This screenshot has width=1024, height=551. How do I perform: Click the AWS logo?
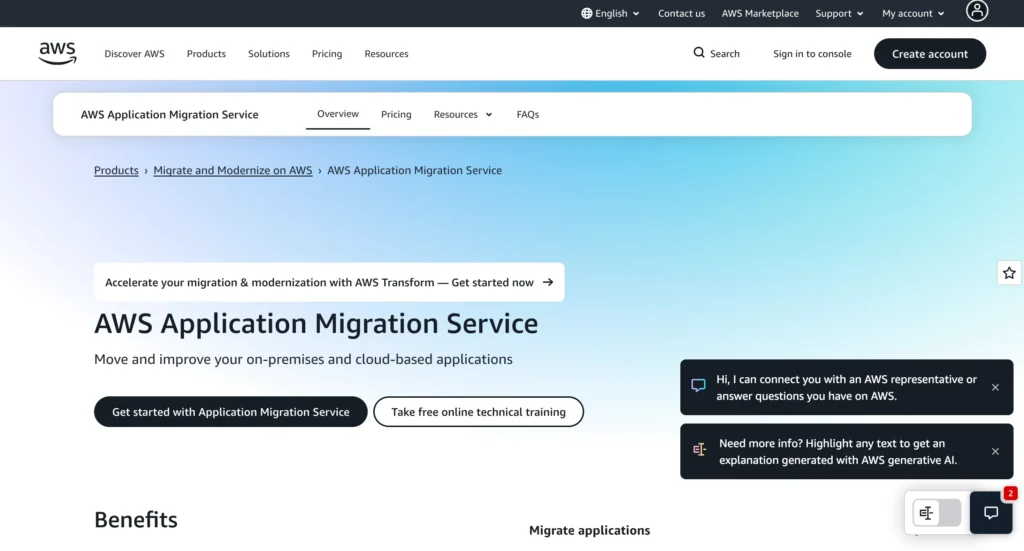point(57,54)
